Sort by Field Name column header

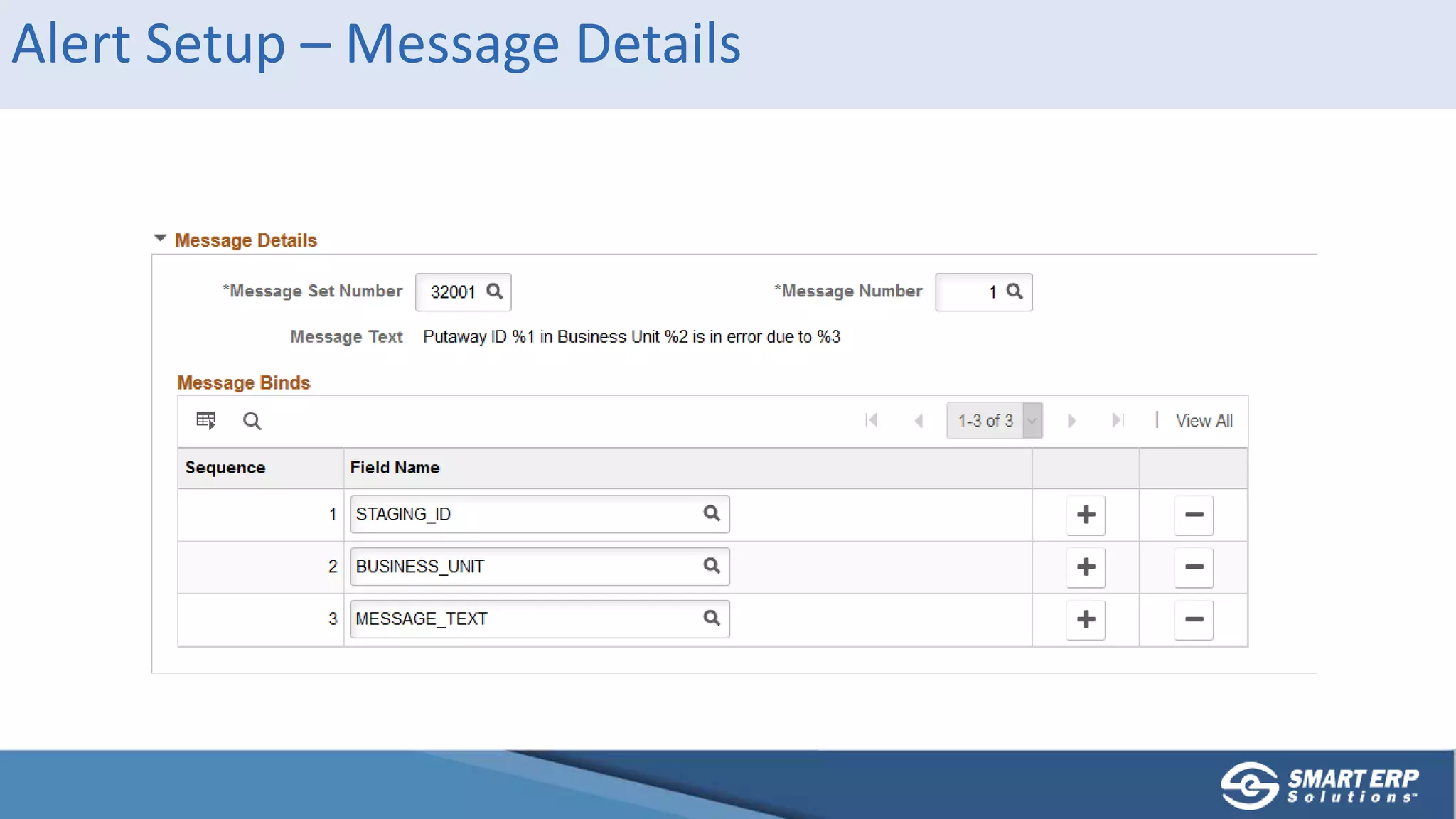(x=395, y=468)
